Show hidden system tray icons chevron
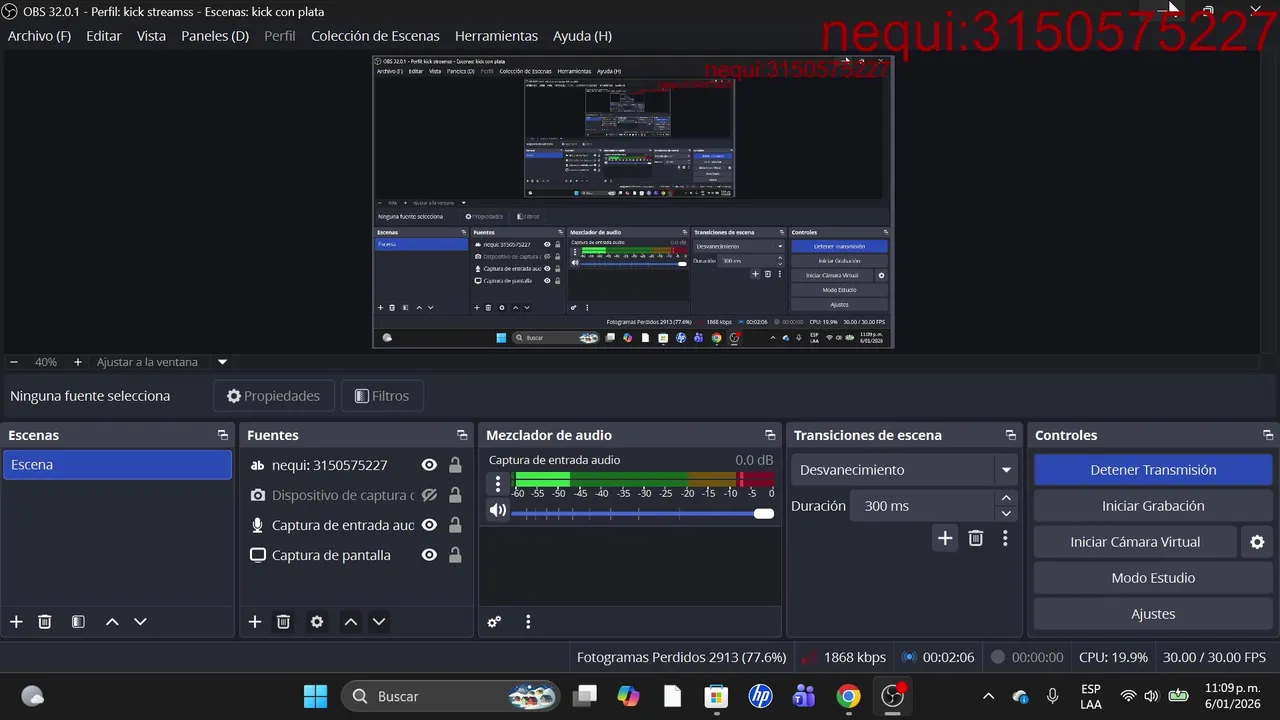The height and width of the screenshot is (720, 1280). (x=988, y=696)
